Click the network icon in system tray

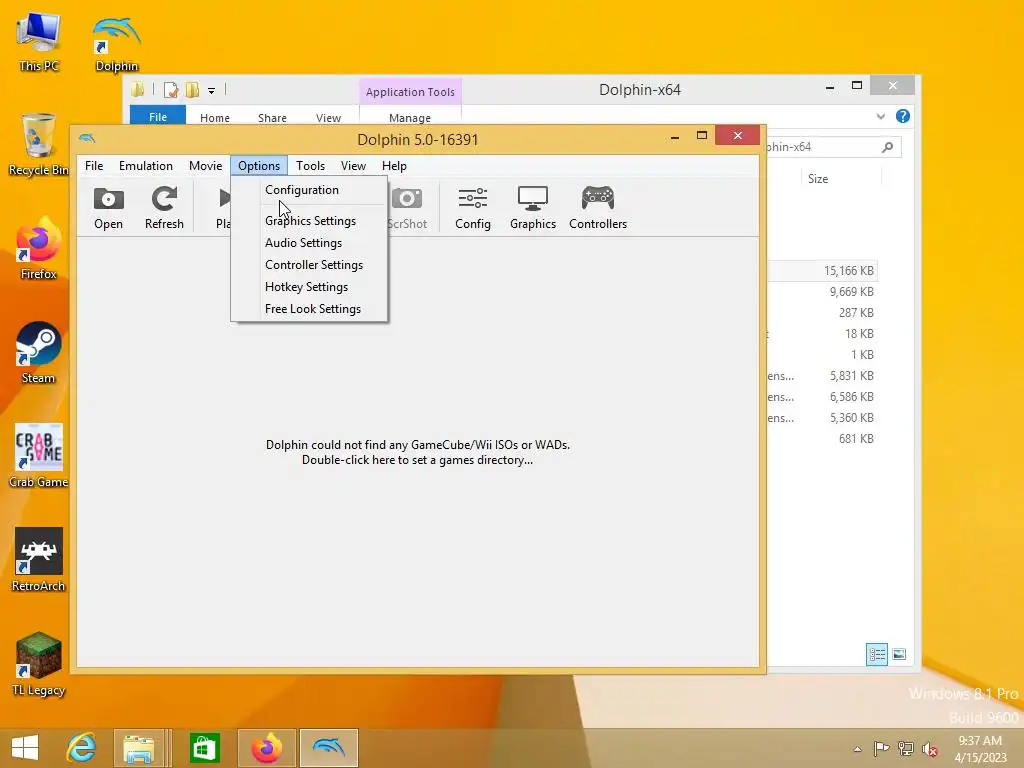click(906, 748)
